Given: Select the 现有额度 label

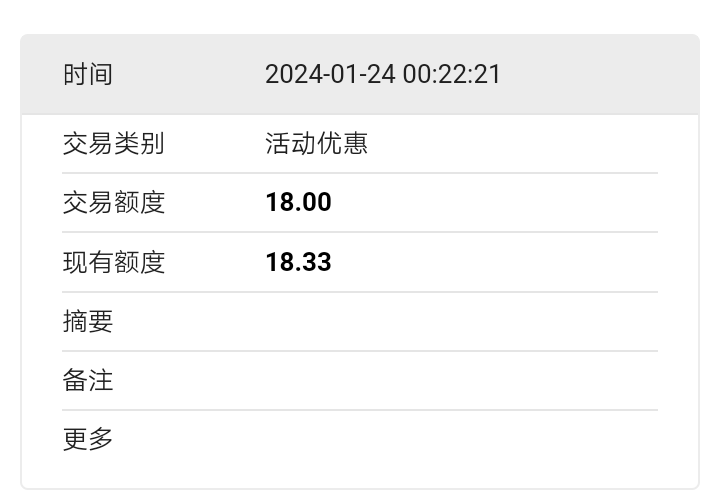Looking at the screenshot, I should coord(113,262).
